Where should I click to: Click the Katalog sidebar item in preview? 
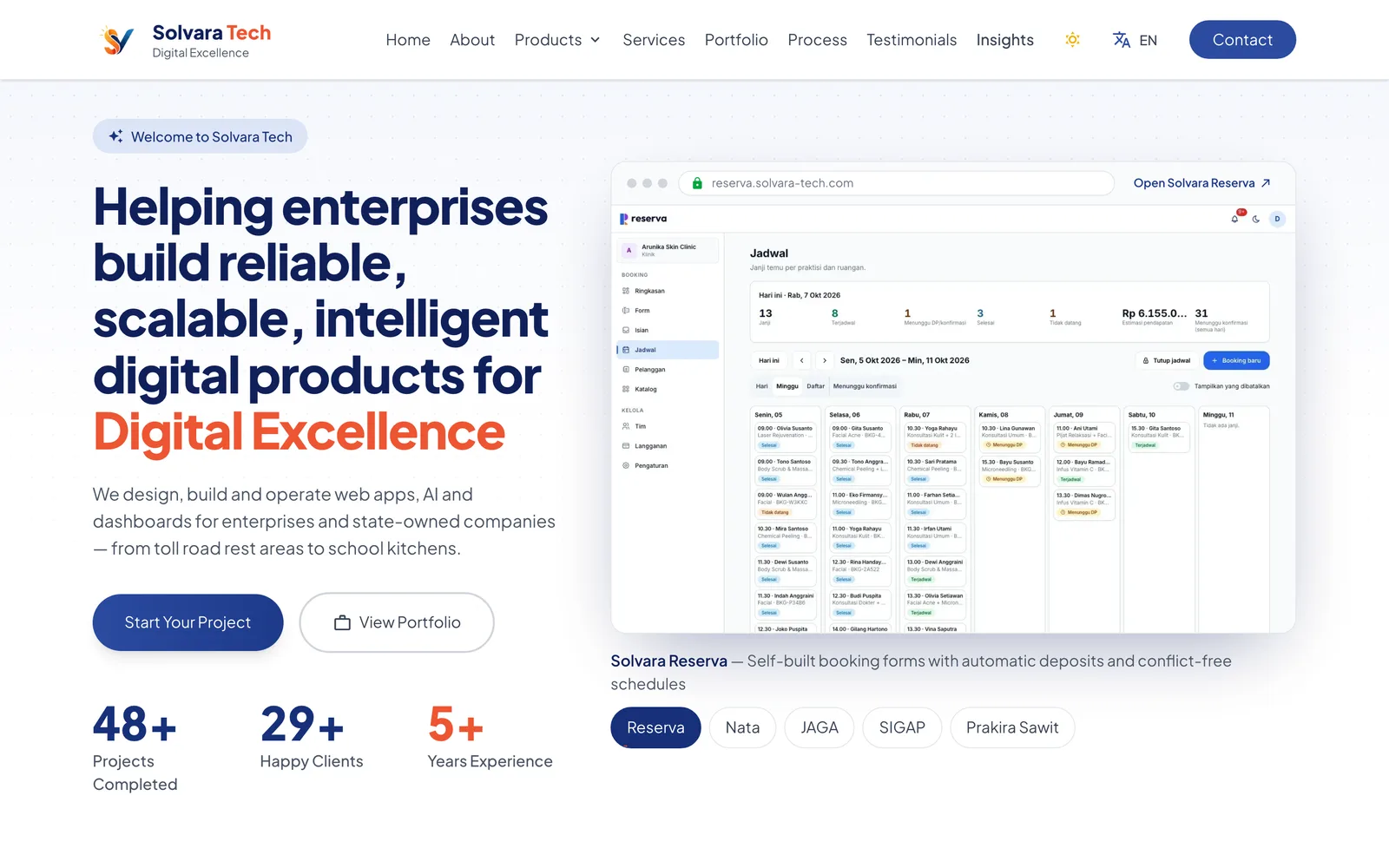click(x=668, y=389)
